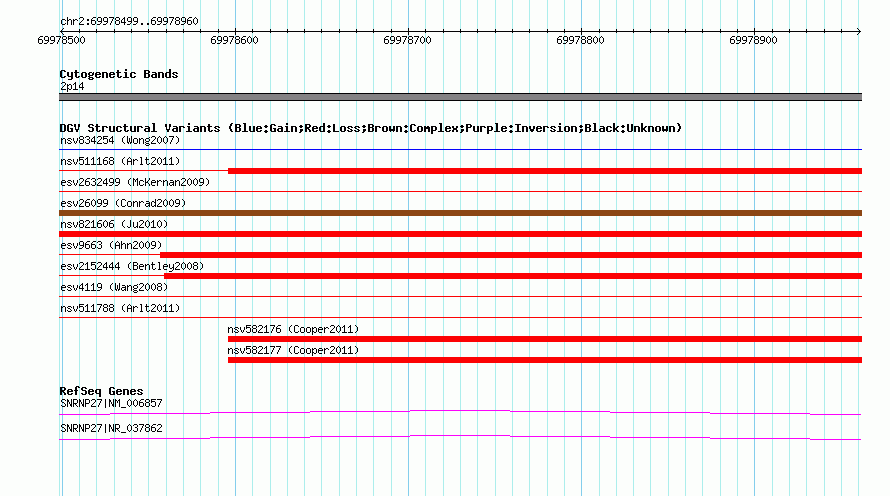
Task: Click gene label SNRNP27|NM_006857
Action: [111, 403]
